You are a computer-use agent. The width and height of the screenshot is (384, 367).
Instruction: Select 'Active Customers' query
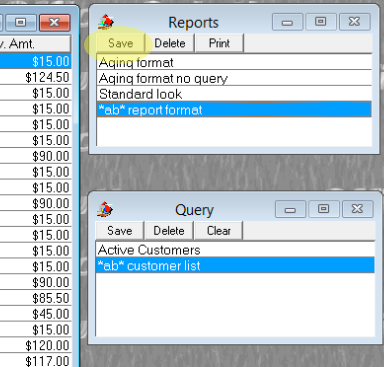pyautogui.click(x=235, y=250)
